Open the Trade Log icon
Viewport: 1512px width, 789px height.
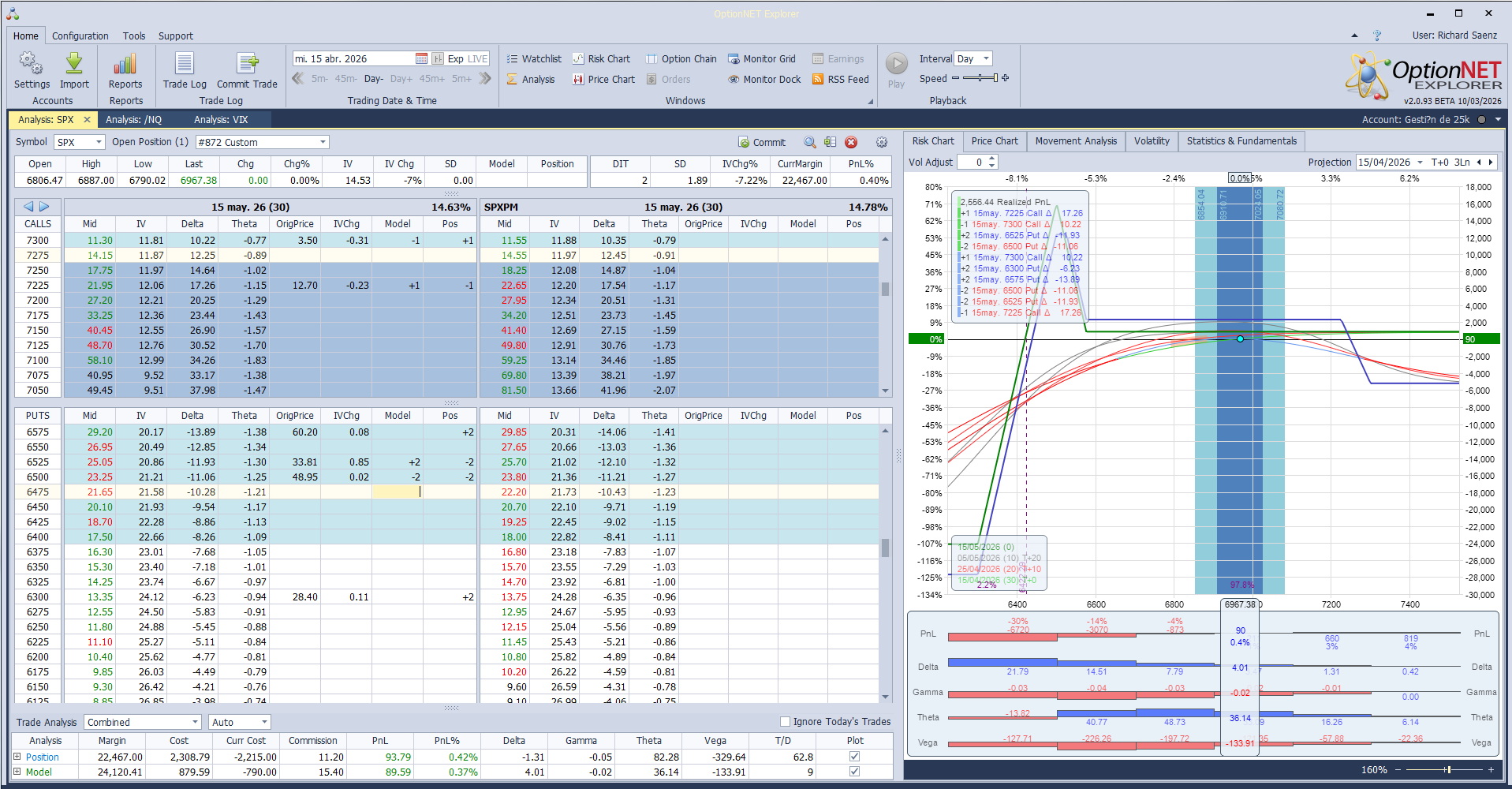(x=185, y=65)
